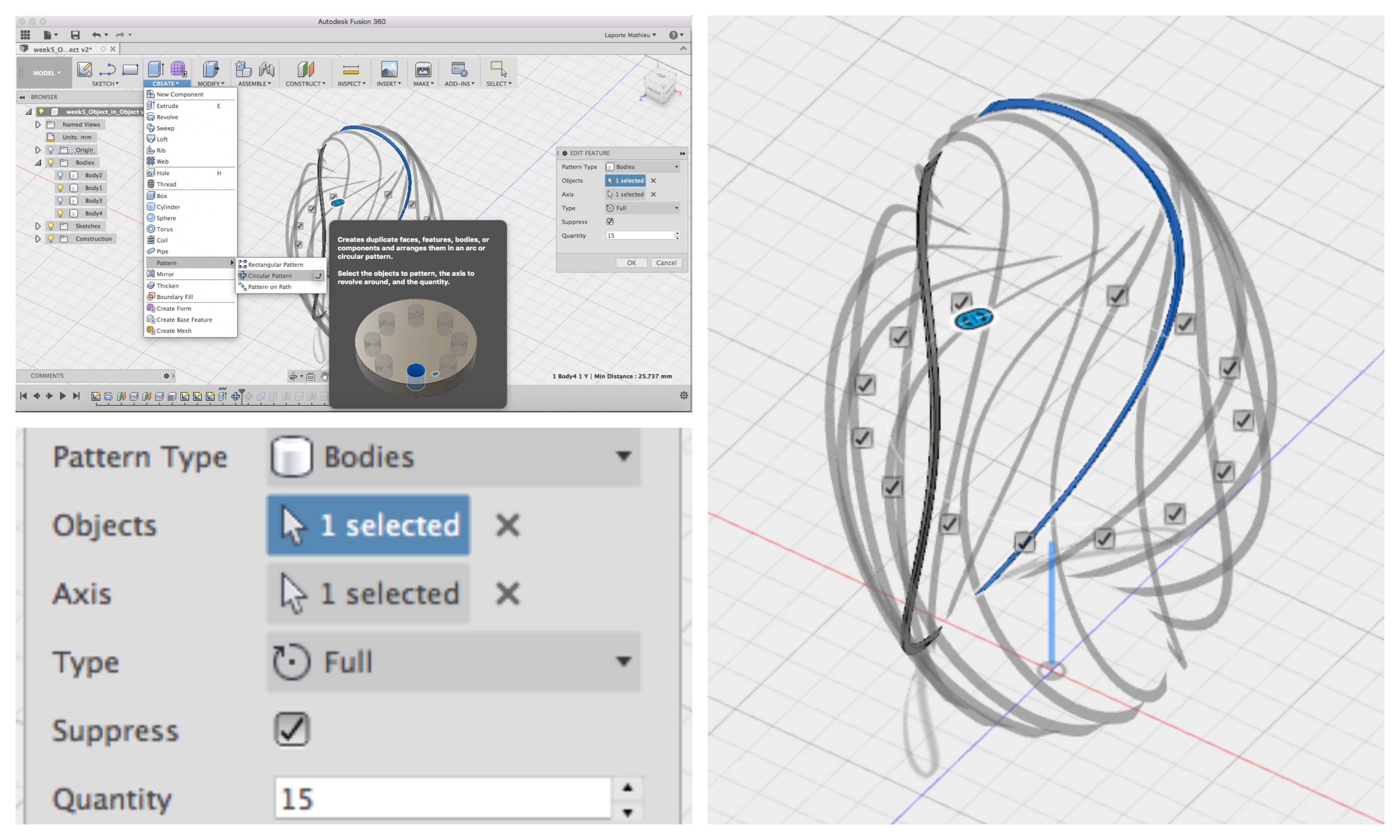Open Pattern Type dropdown in small dialog

(643, 167)
